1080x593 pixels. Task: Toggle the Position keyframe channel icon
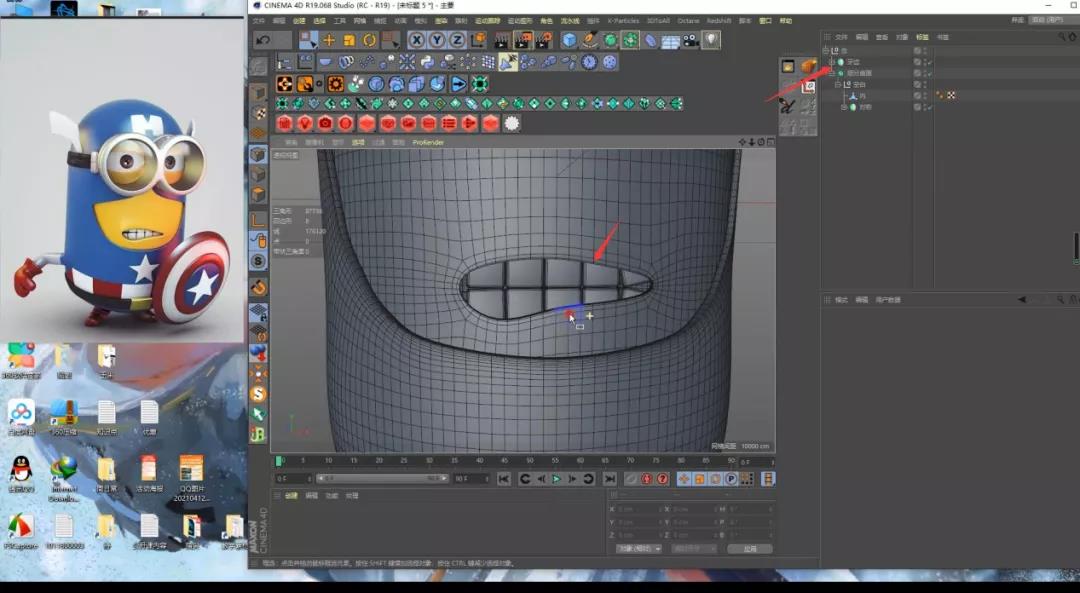[x=684, y=479]
